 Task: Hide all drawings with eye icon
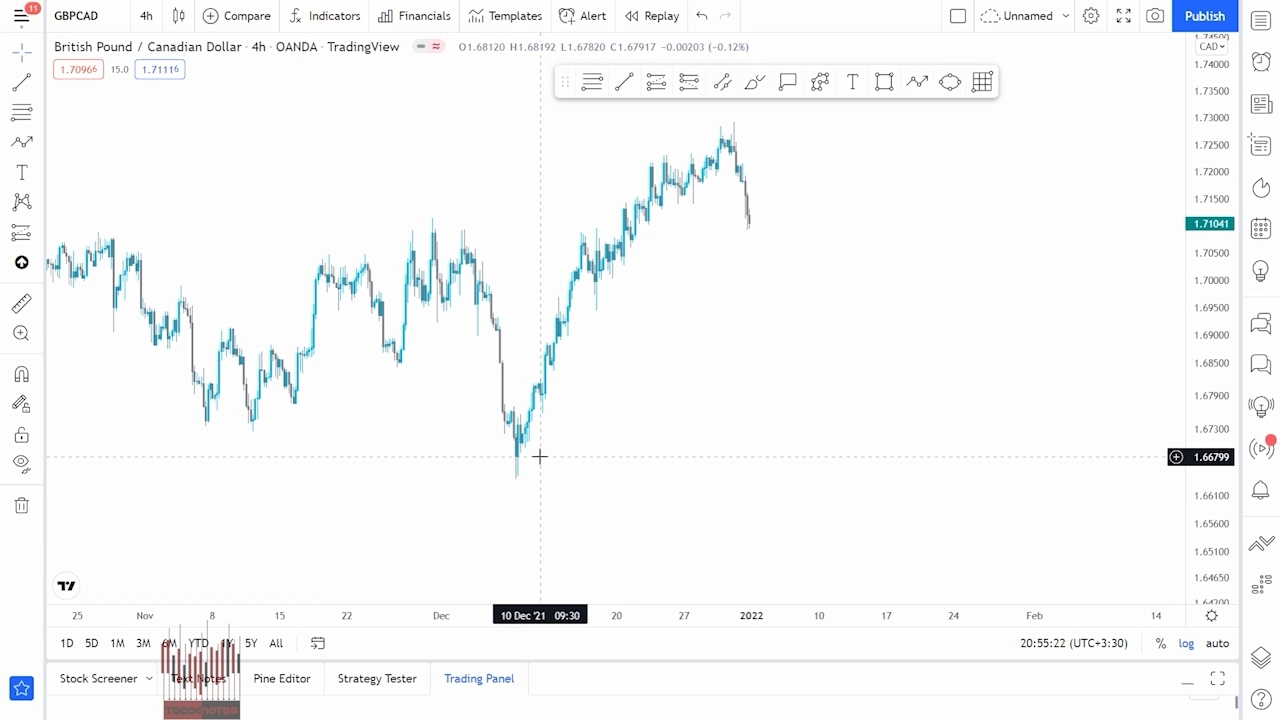[x=21, y=464]
